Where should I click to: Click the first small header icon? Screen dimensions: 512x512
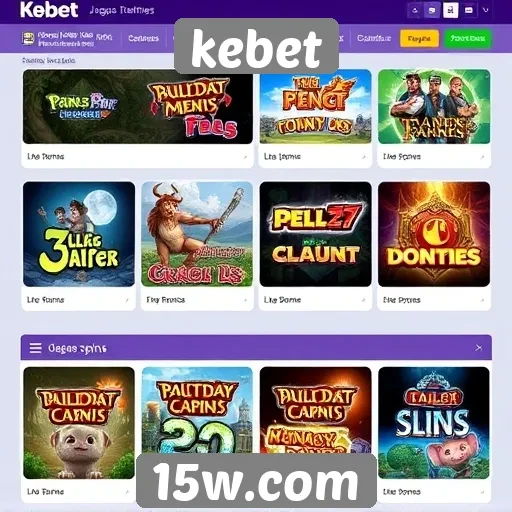pyautogui.click(x=415, y=11)
